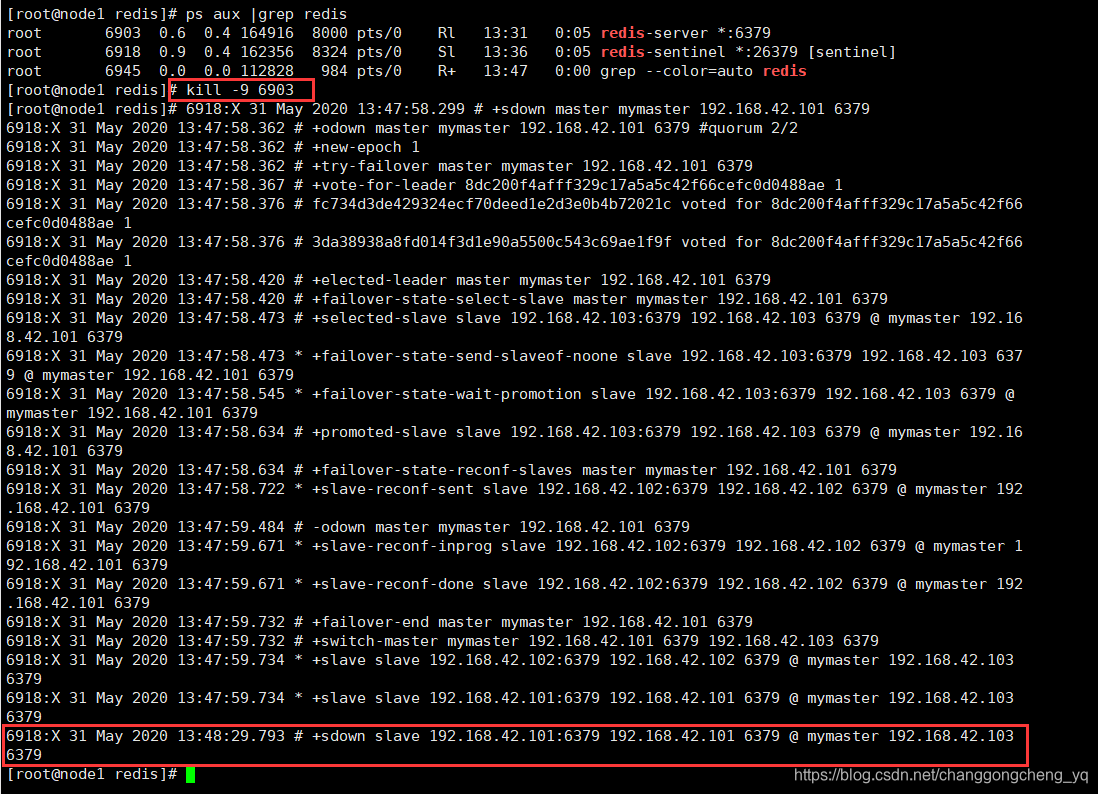1098x794 pixels.
Task: Click the +failover-state-send-slaveof-noone line
Action: [x=515, y=365]
